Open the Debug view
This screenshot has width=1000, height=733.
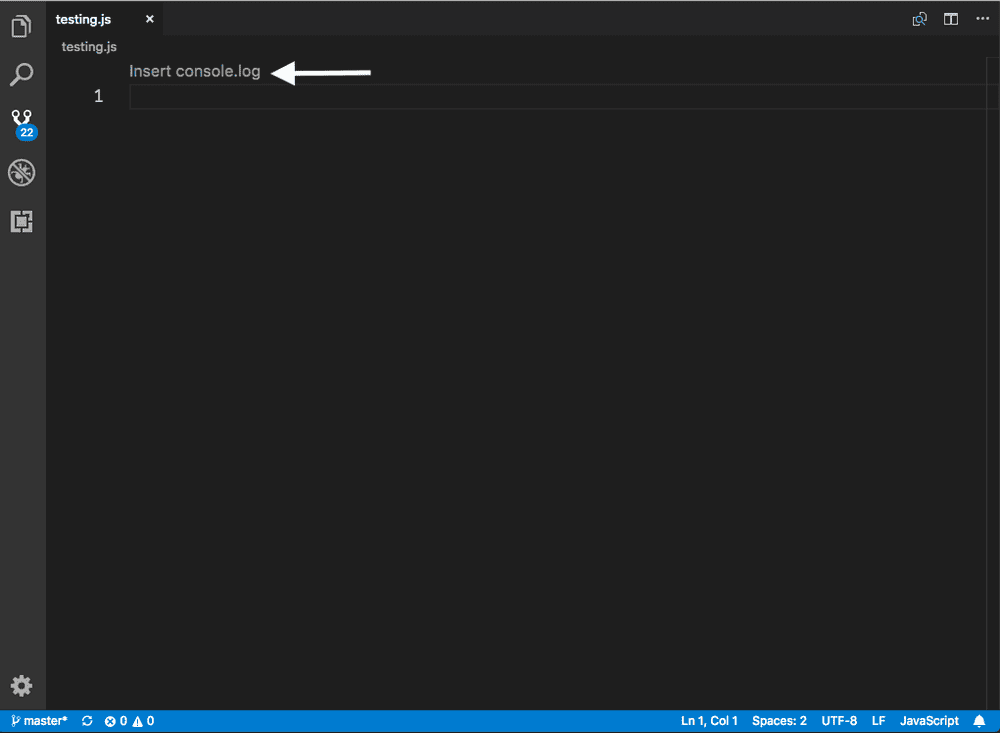pos(22,172)
